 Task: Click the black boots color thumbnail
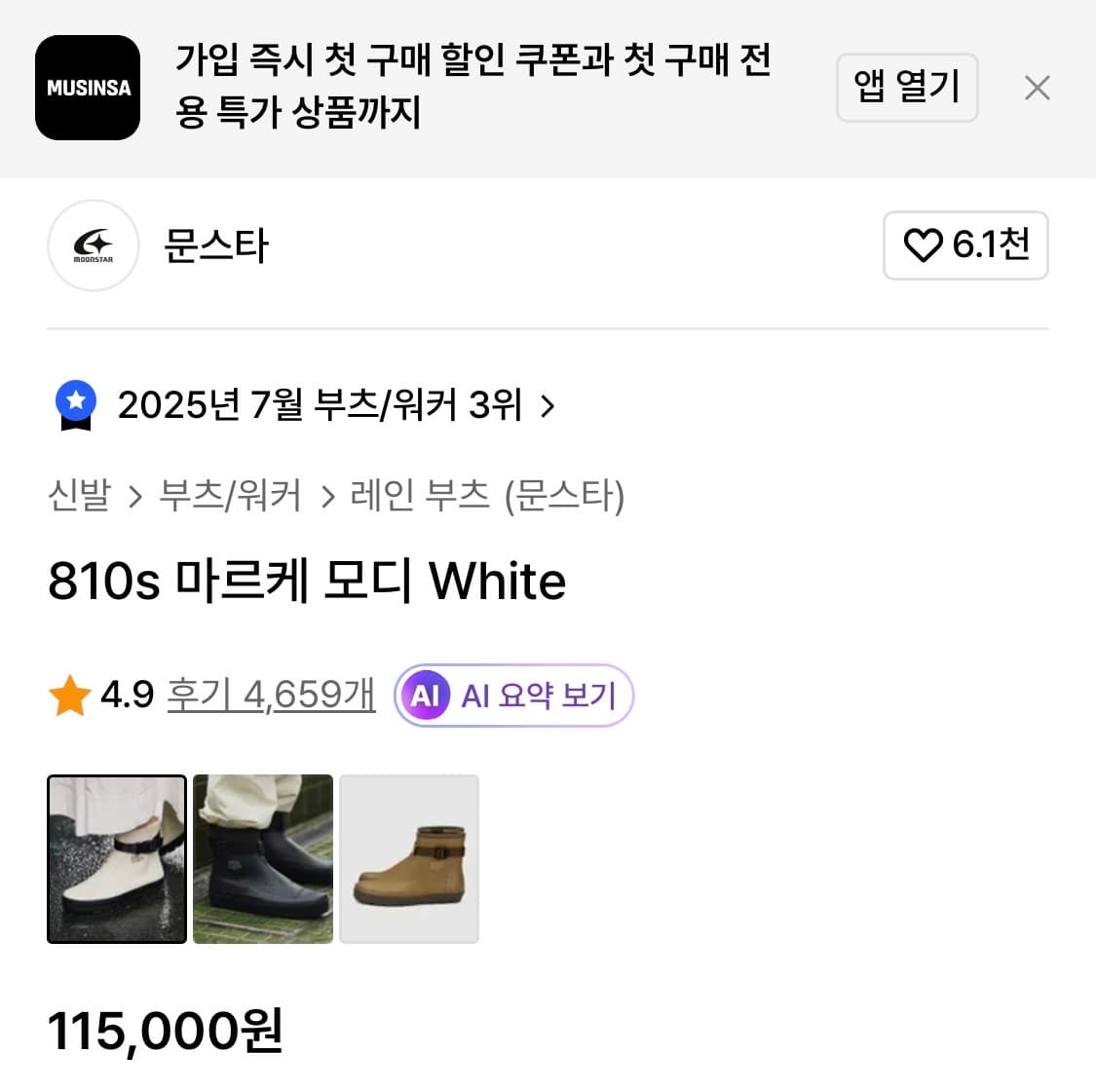pyautogui.click(x=262, y=858)
